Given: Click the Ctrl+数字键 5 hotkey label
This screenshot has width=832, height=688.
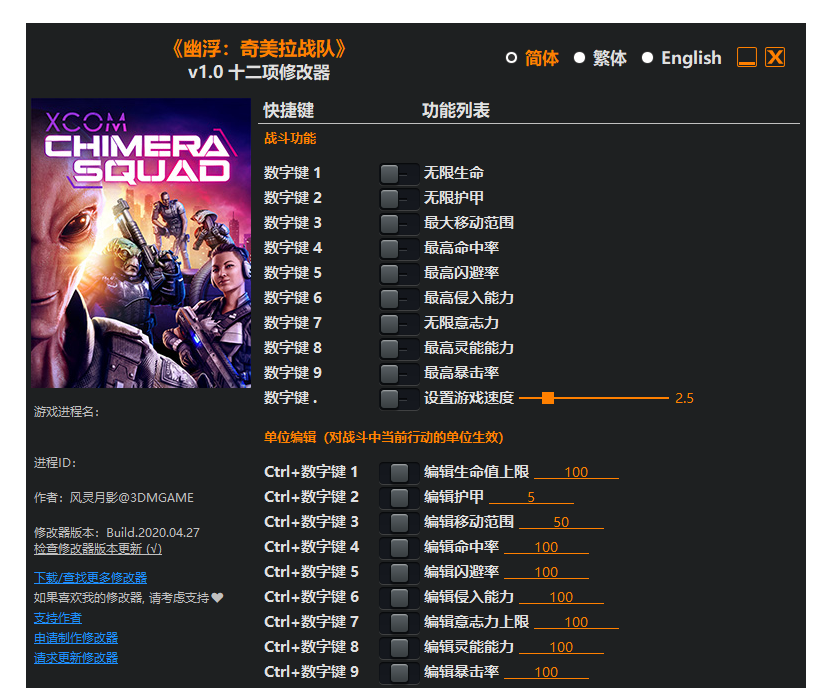Looking at the screenshot, I should pos(311,572).
